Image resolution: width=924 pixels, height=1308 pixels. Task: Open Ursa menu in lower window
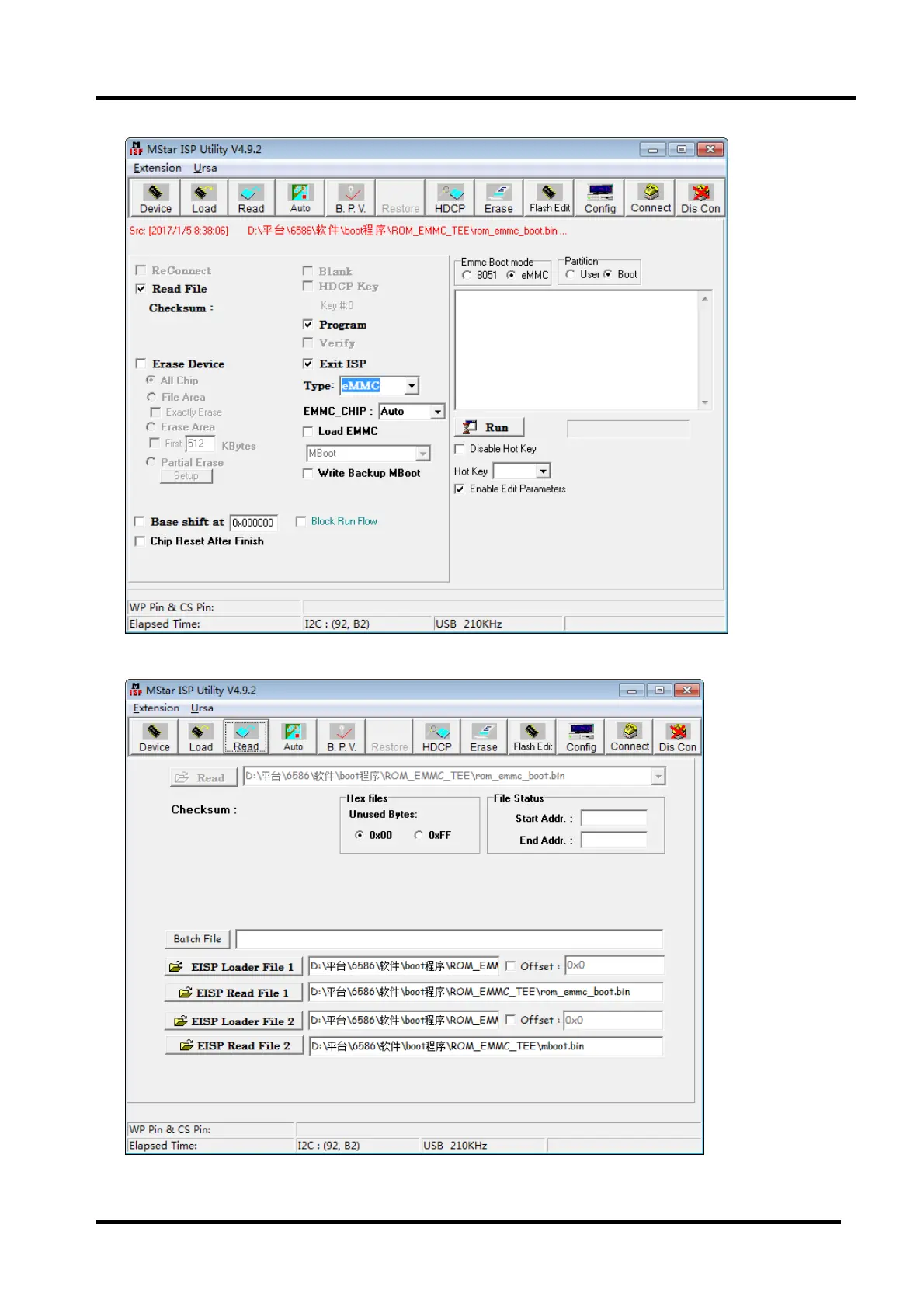click(x=202, y=708)
